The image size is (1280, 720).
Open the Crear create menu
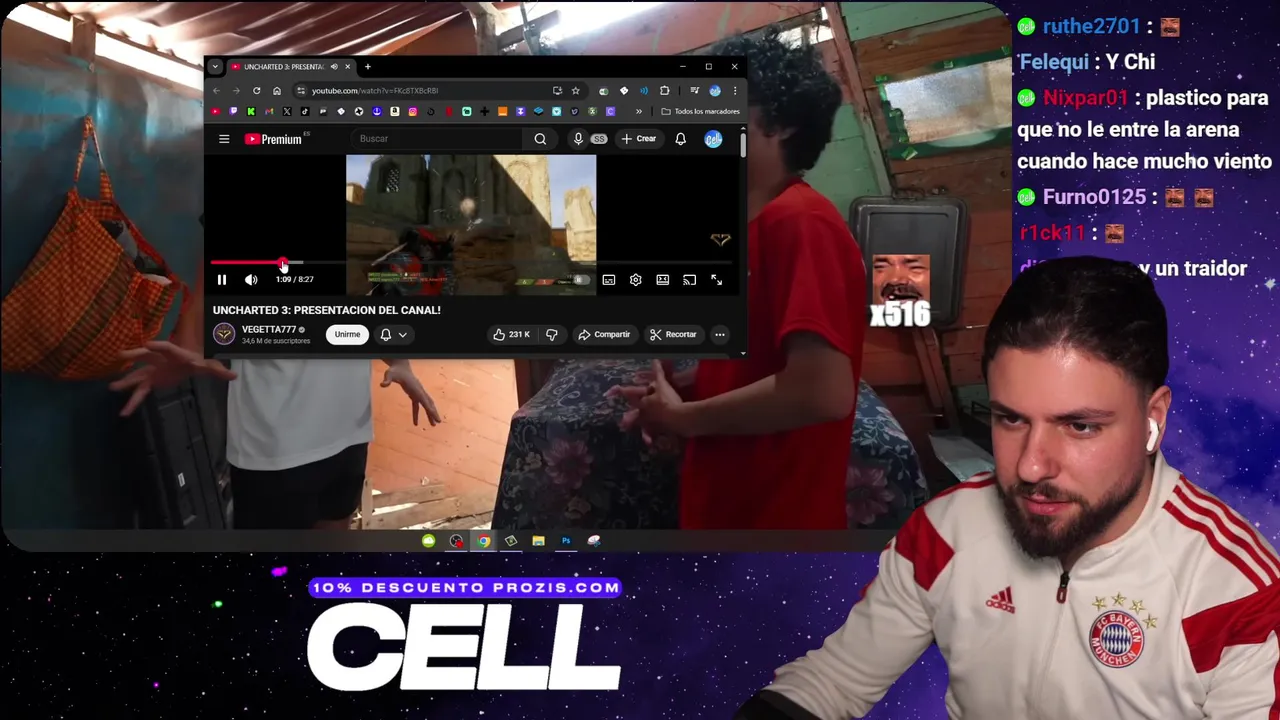pyautogui.click(x=639, y=139)
